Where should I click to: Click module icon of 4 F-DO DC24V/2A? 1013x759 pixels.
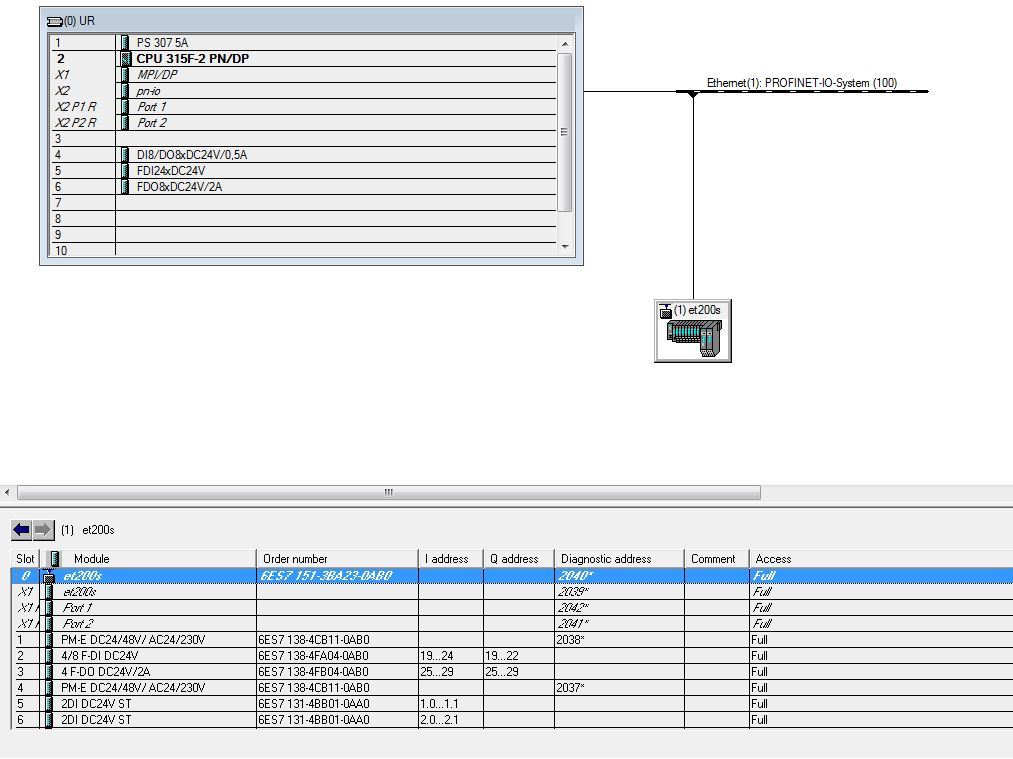[x=48, y=672]
